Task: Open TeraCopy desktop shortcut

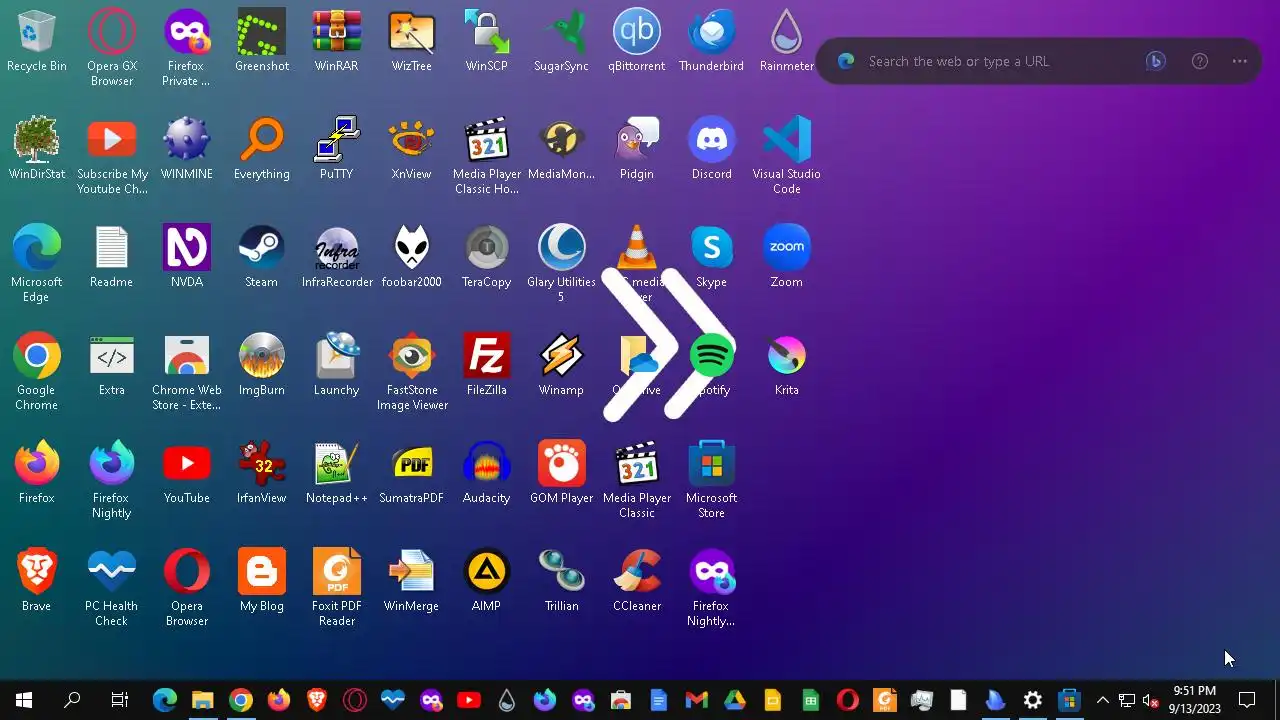Action: 486,258
